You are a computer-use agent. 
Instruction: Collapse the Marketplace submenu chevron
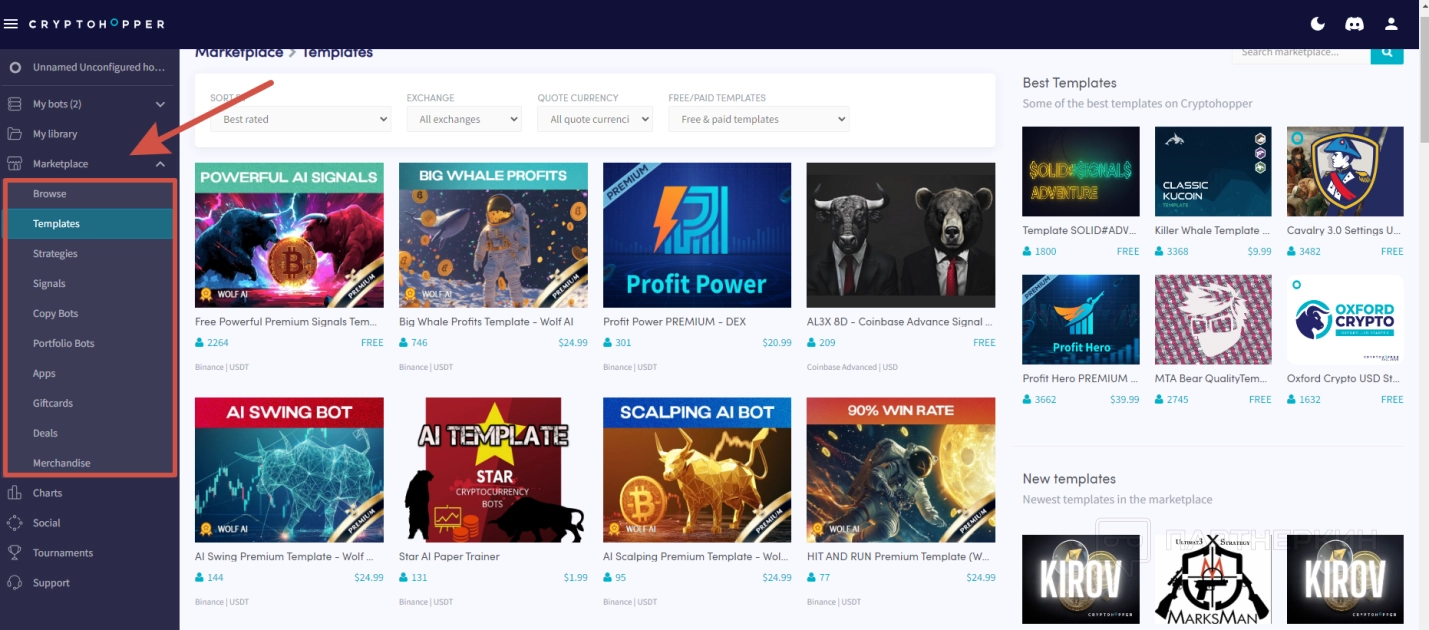(x=160, y=164)
